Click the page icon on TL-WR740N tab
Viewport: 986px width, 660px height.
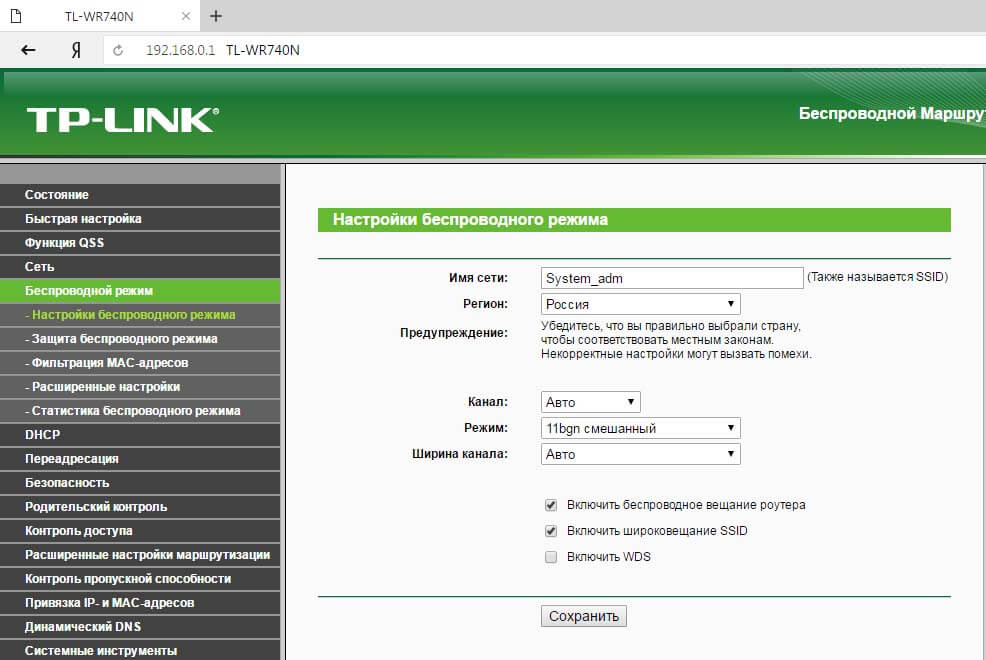tap(16, 16)
